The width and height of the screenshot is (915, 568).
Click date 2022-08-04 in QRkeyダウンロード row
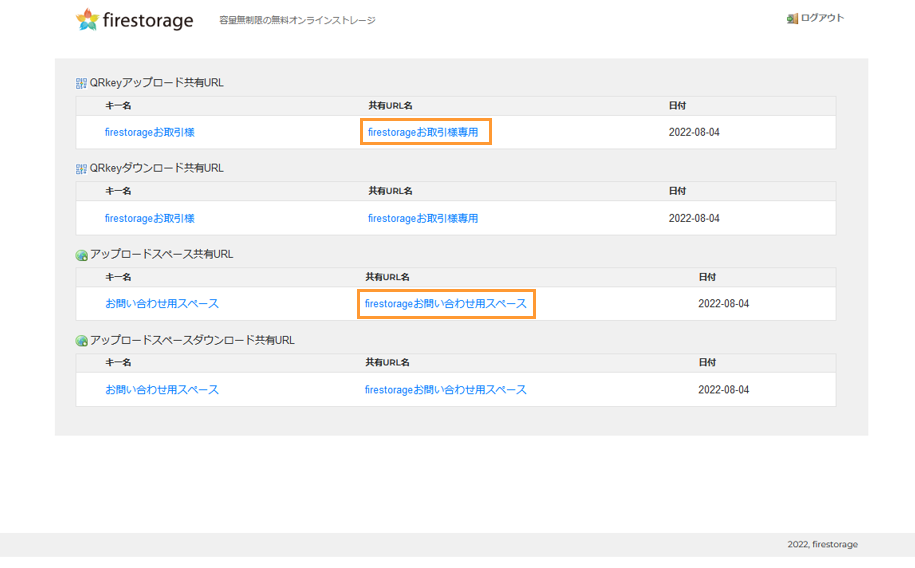(694, 218)
